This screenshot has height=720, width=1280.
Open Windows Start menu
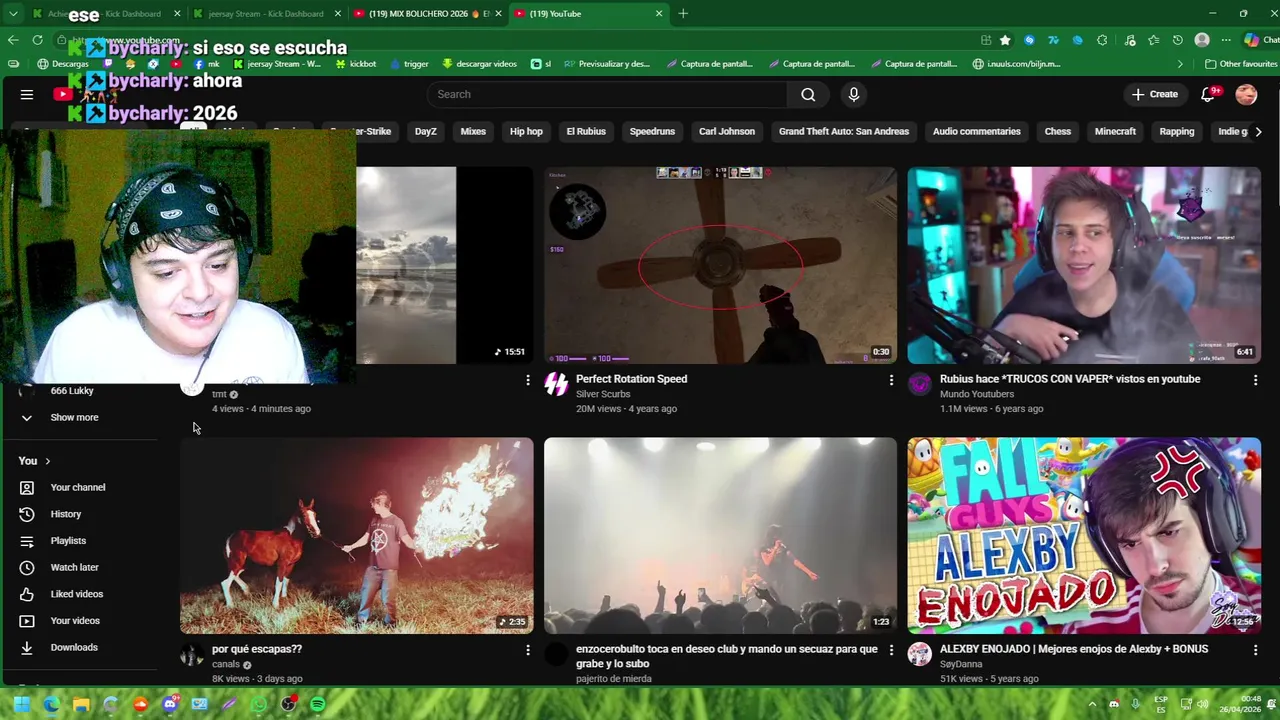[21, 704]
